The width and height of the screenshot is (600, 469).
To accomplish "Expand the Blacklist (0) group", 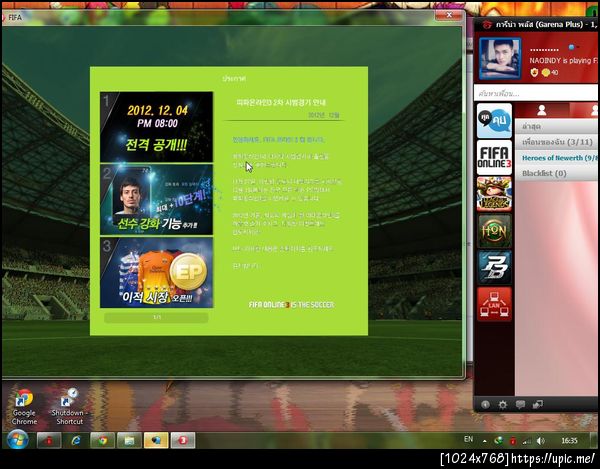I will [557, 173].
